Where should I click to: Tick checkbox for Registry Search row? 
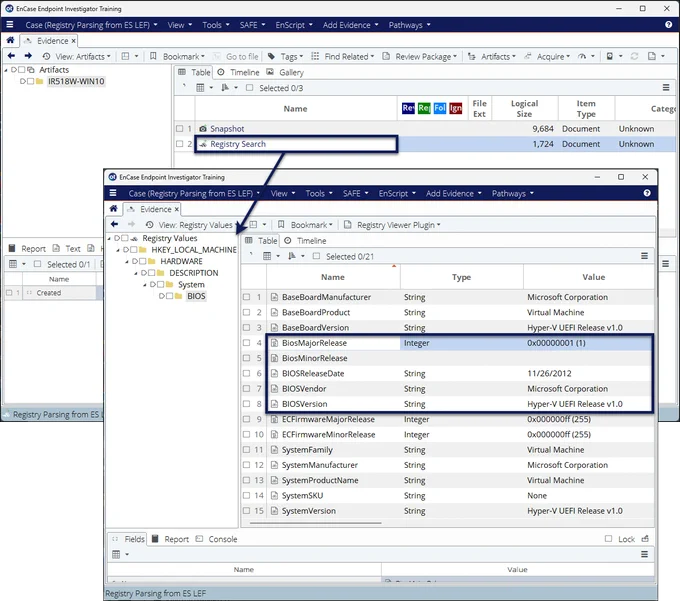pyautogui.click(x=180, y=144)
